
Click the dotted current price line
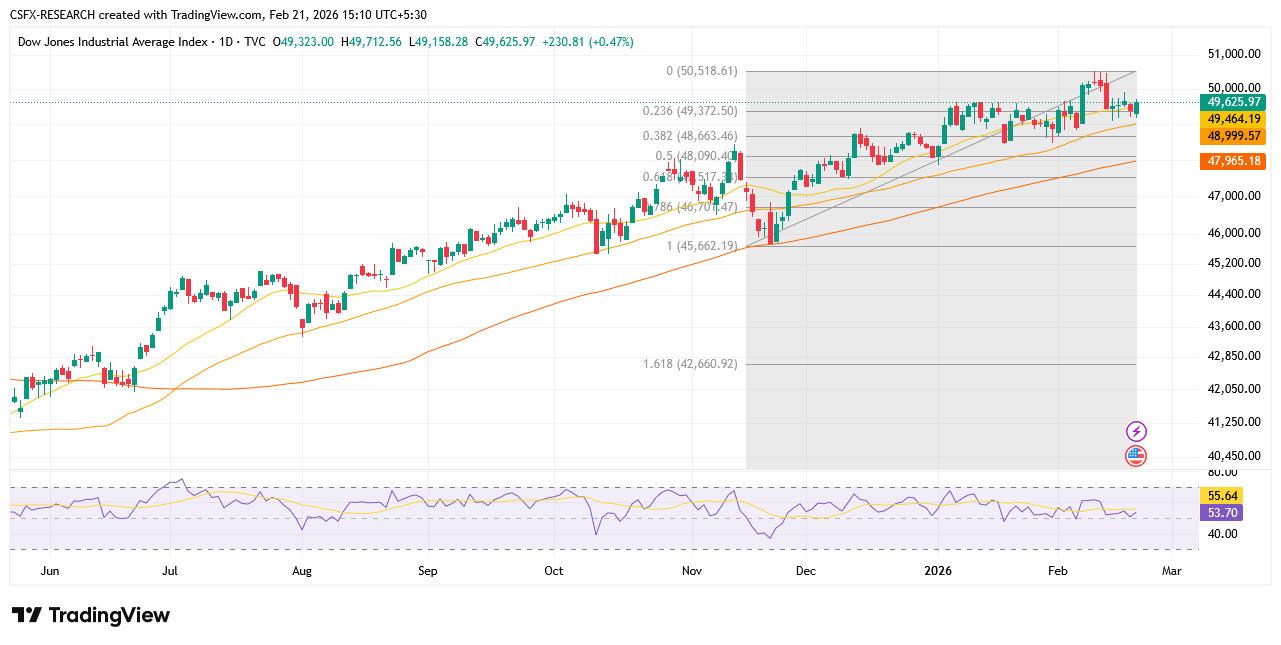point(400,101)
